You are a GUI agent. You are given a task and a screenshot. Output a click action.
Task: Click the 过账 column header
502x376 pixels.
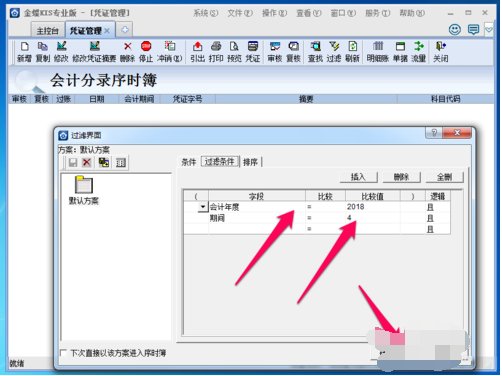63,99
